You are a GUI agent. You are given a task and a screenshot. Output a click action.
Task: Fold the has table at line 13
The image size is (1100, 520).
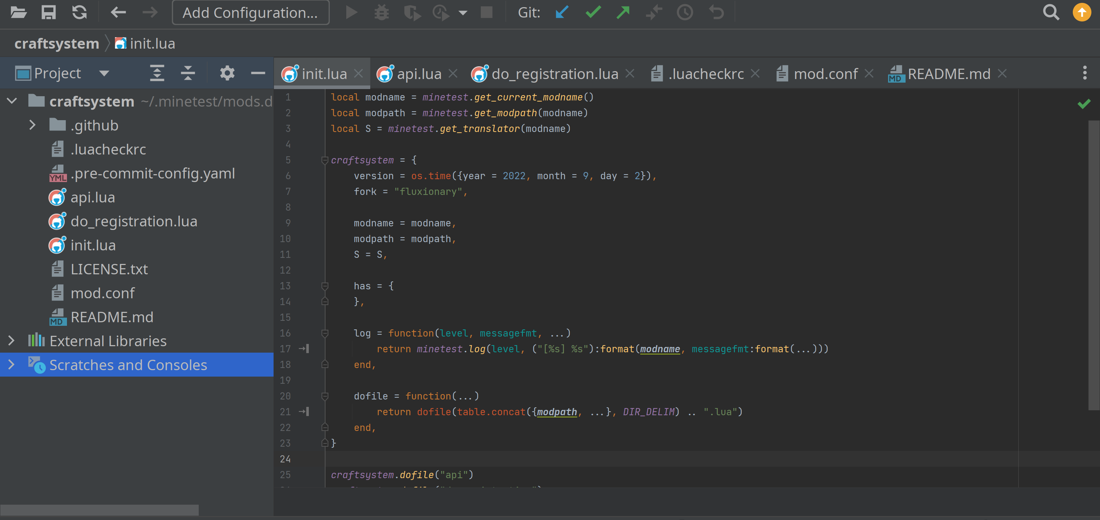click(x=324, y=286)
